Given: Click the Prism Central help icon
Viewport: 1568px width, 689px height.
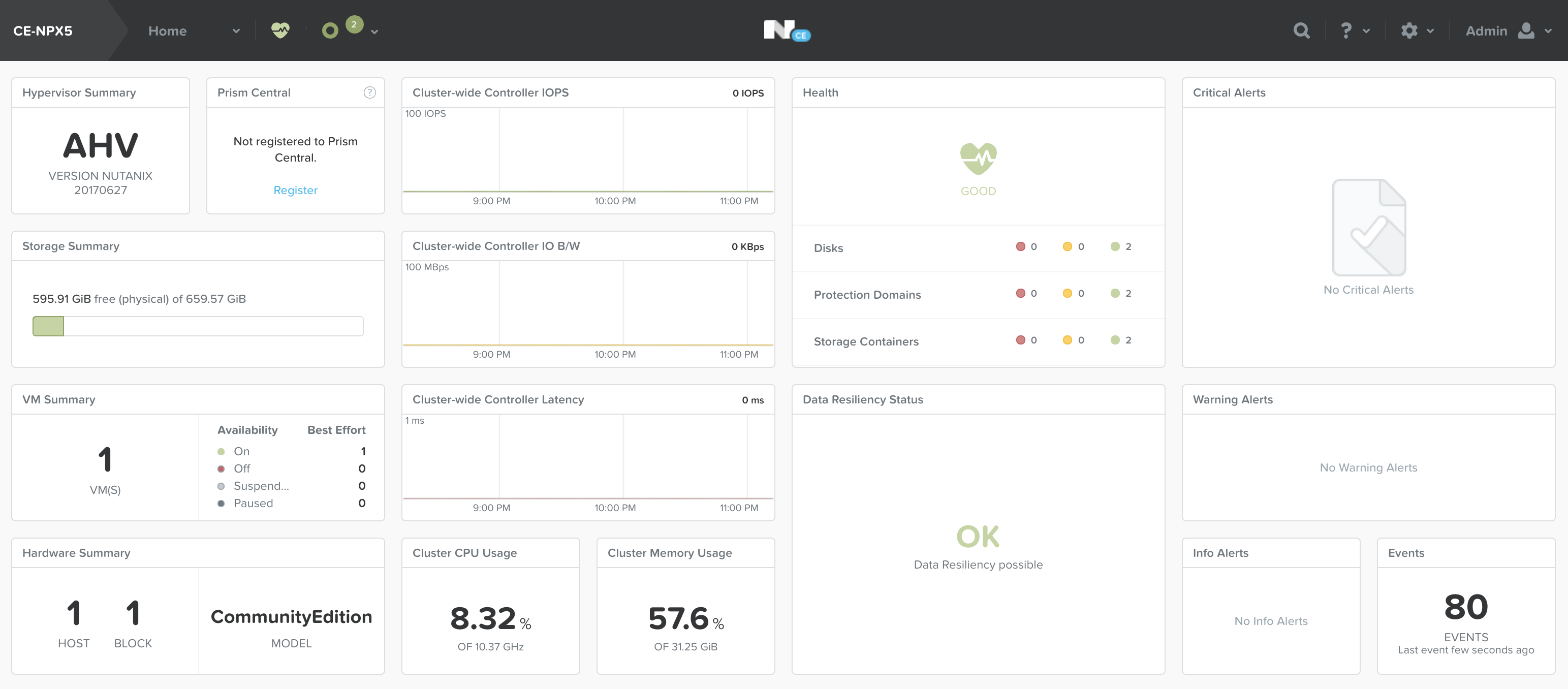Looking at the screenshot, I should tap(369, 92).
